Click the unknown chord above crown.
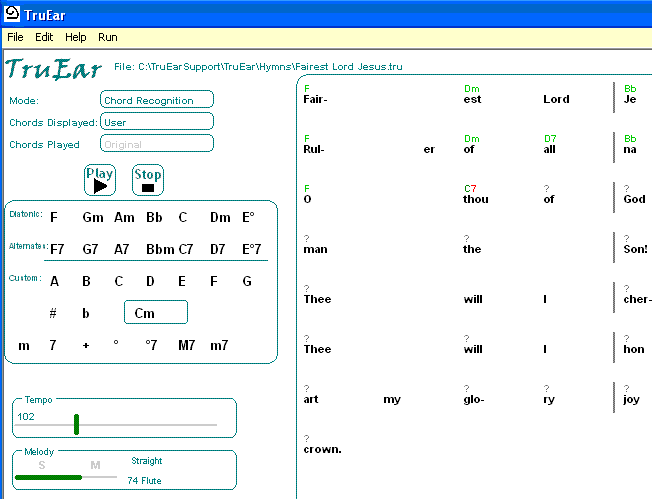 pos(306,438)
